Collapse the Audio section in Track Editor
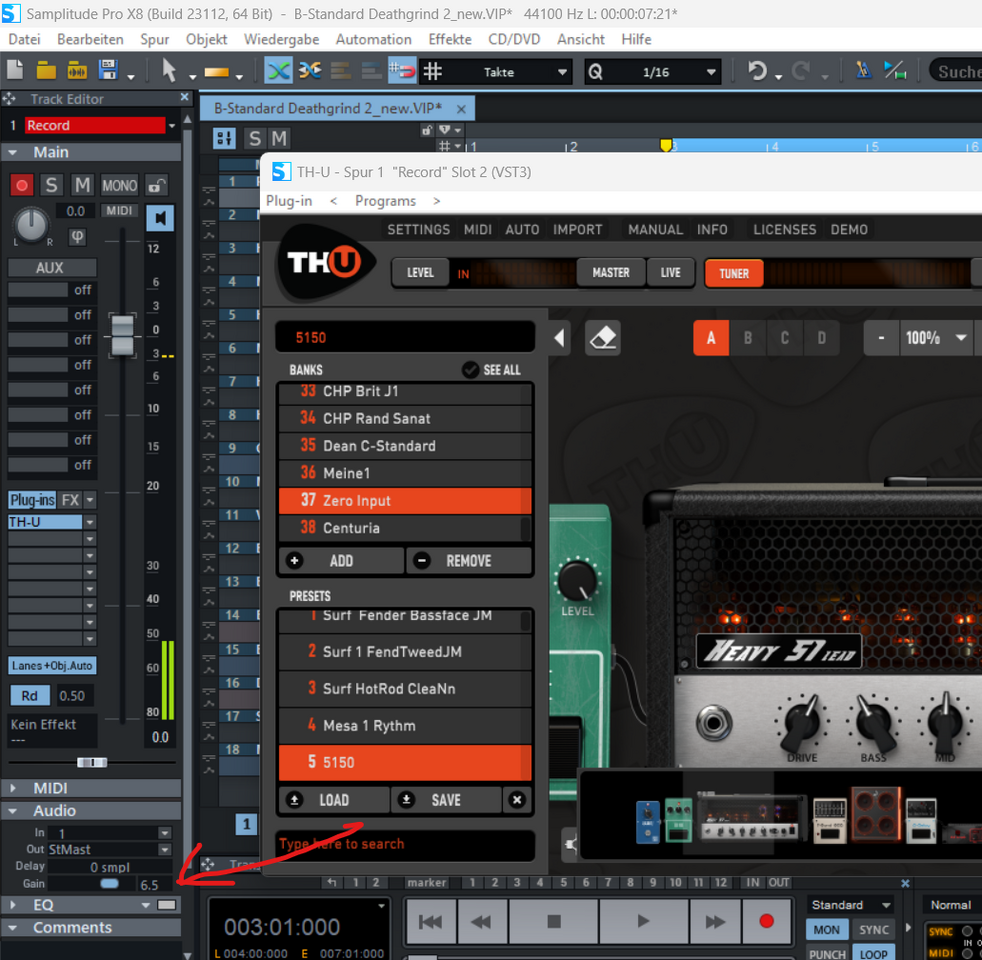Image resolution: width=982 pixels, height=960 pixels. click(13, 811)
